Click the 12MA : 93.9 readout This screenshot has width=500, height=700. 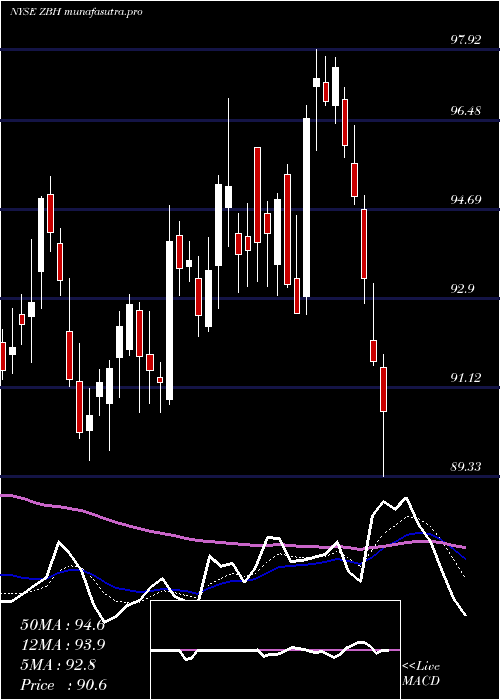click(x=62, y=645)
